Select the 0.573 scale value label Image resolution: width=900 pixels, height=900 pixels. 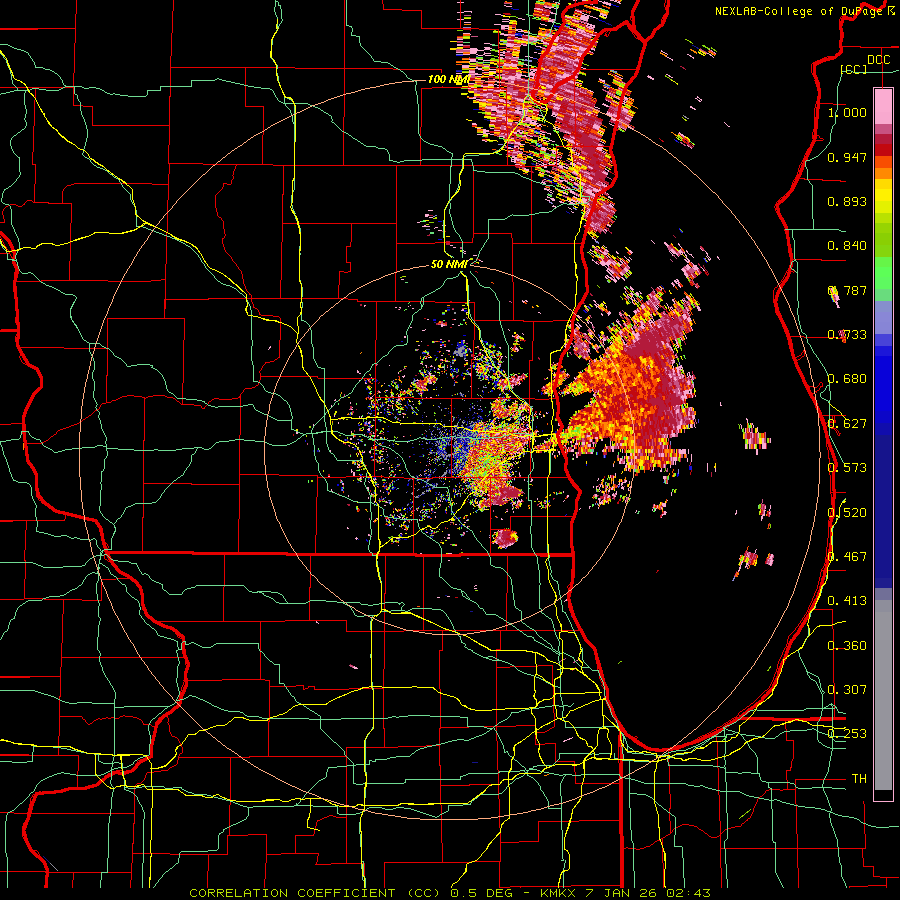tap(847, 468)
